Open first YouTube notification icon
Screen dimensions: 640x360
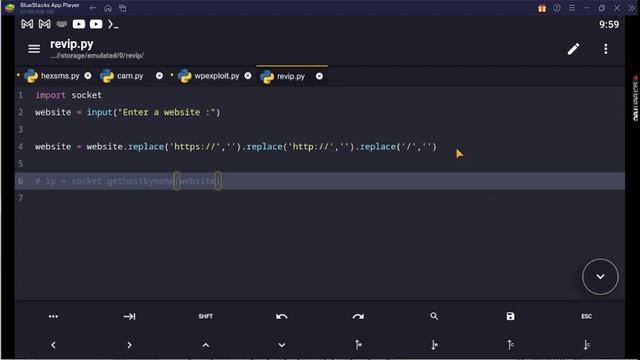coord(79,24)
